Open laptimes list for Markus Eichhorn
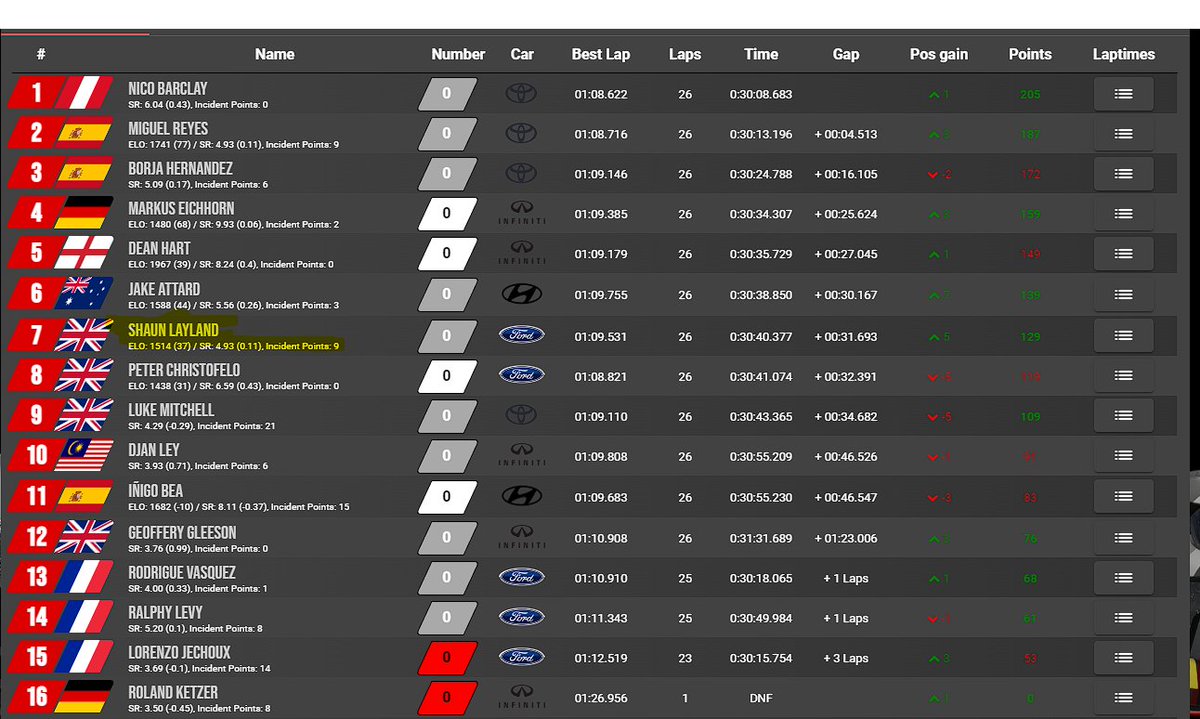This screenshot has height=719, width=1200. coord(1123,214)
